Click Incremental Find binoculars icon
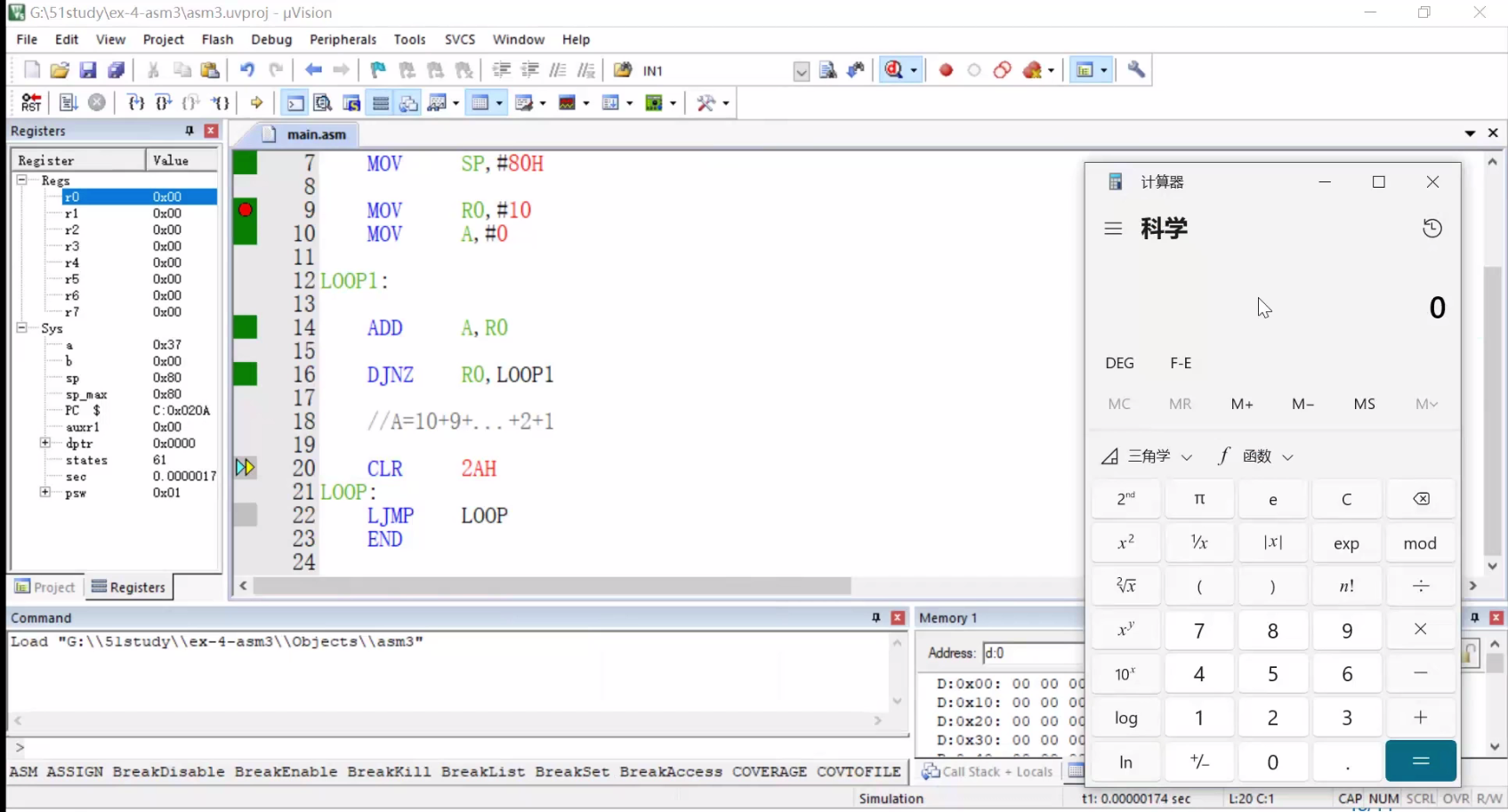Viewport: 1508px width, 812px height. 856,70
